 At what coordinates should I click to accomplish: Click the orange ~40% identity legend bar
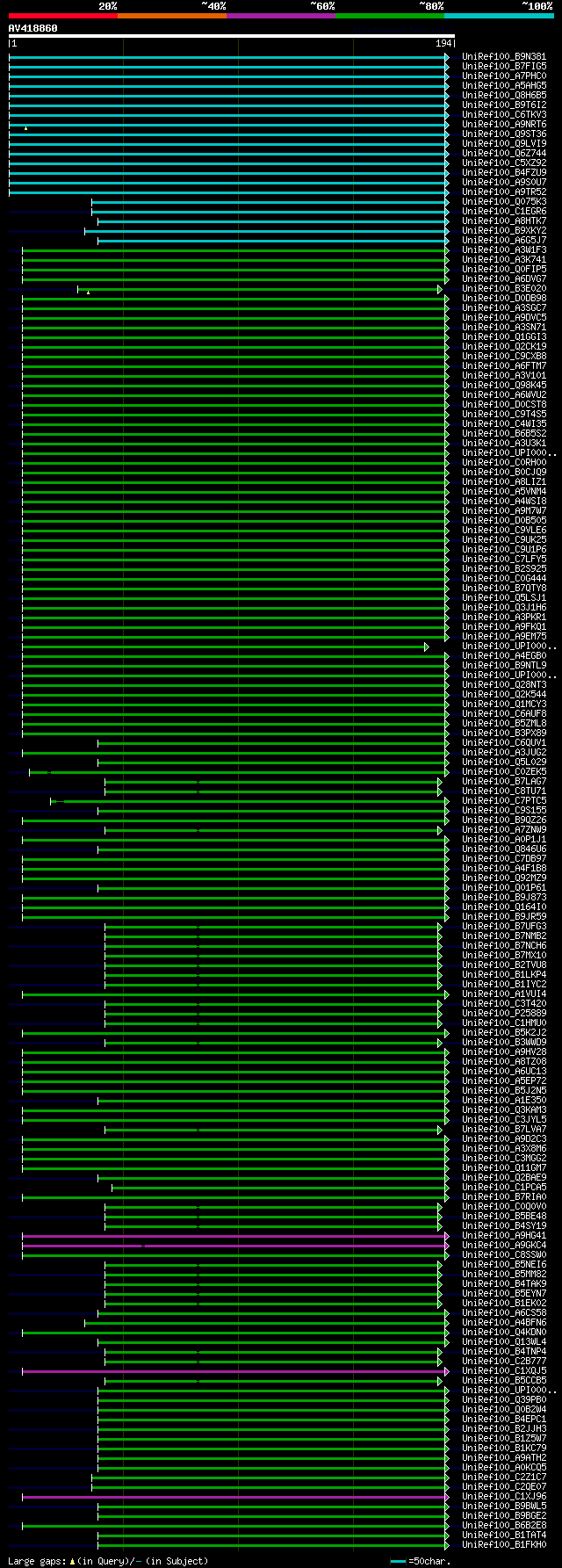(x=171, y=16)
